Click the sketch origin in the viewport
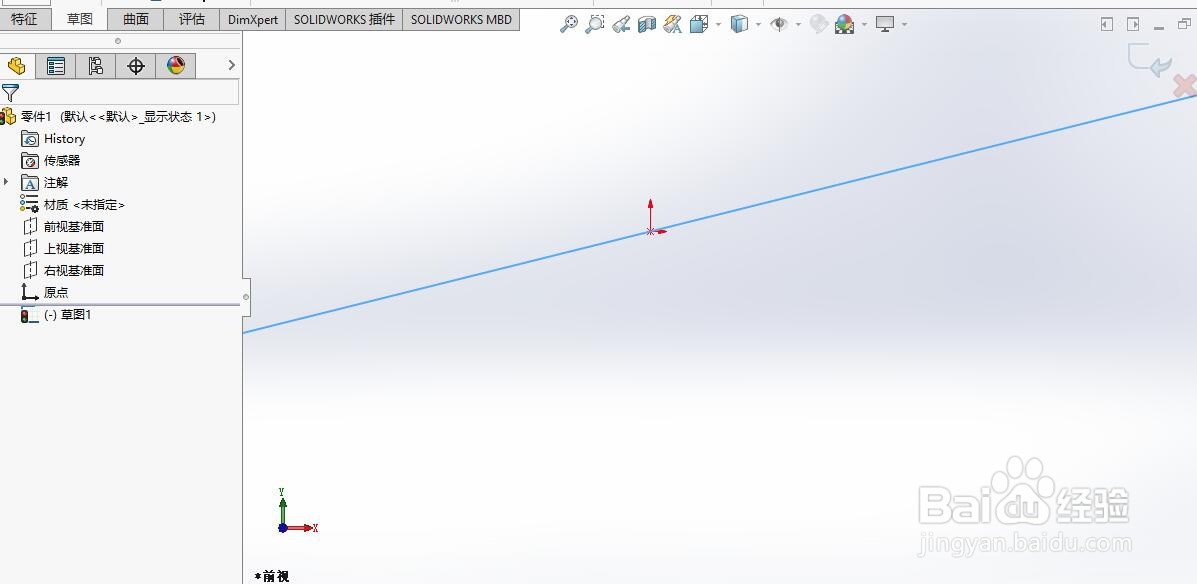1197x584 pixels. [x=650, y=231]
